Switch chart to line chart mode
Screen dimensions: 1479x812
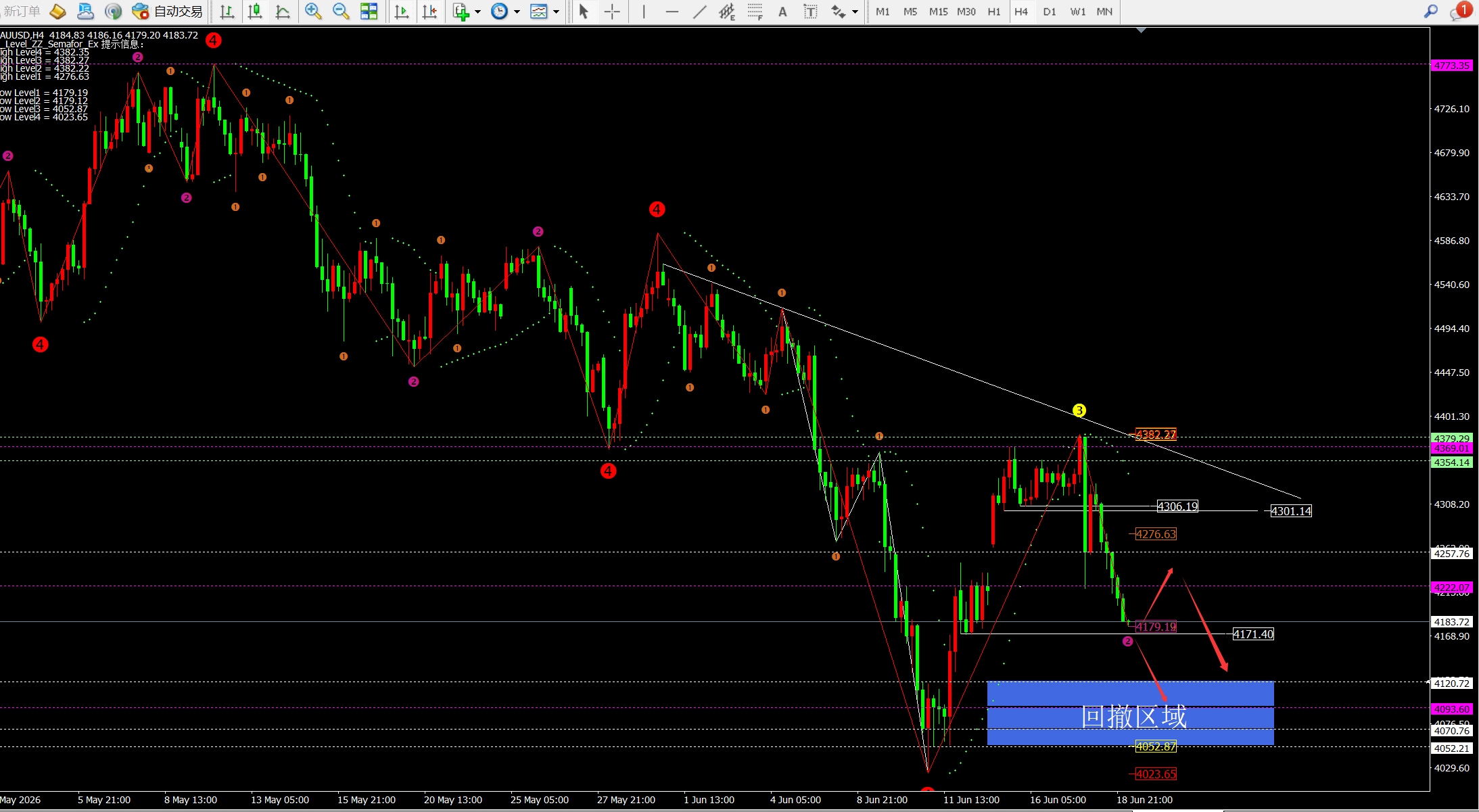pos(283,11)
